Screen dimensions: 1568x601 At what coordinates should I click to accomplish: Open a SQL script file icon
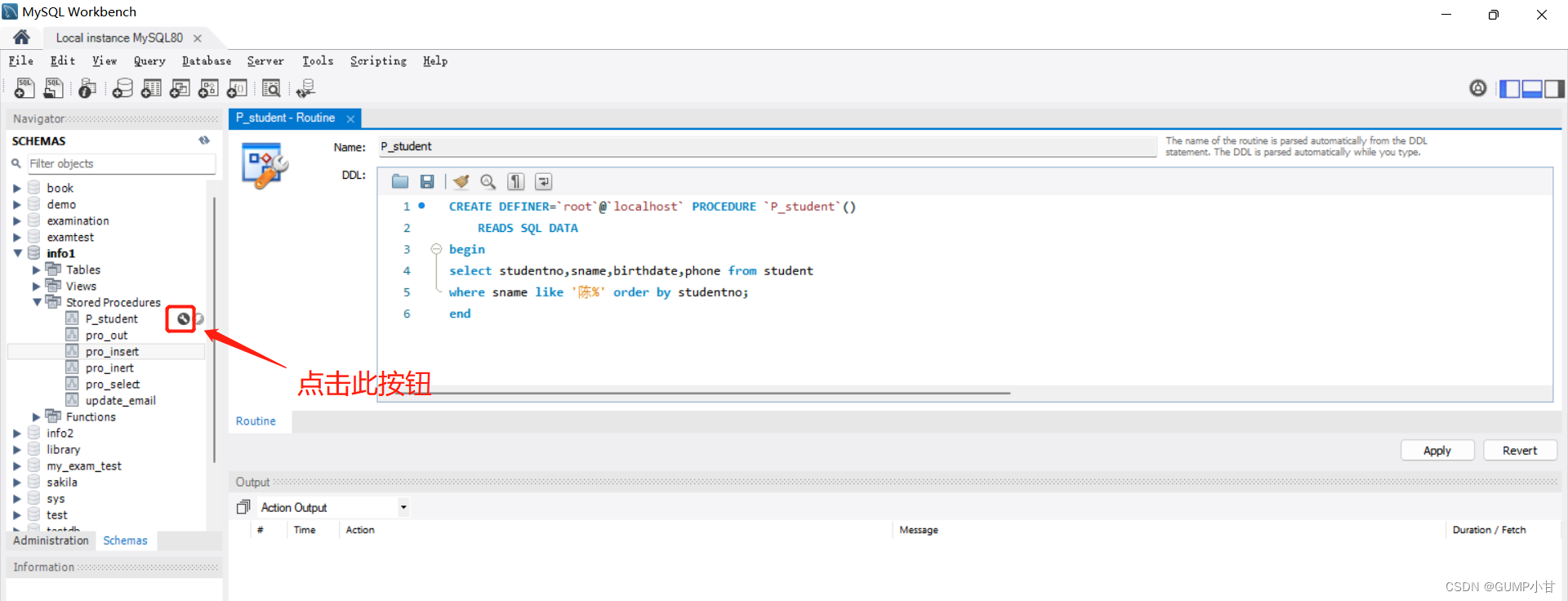tap(54, 88)
